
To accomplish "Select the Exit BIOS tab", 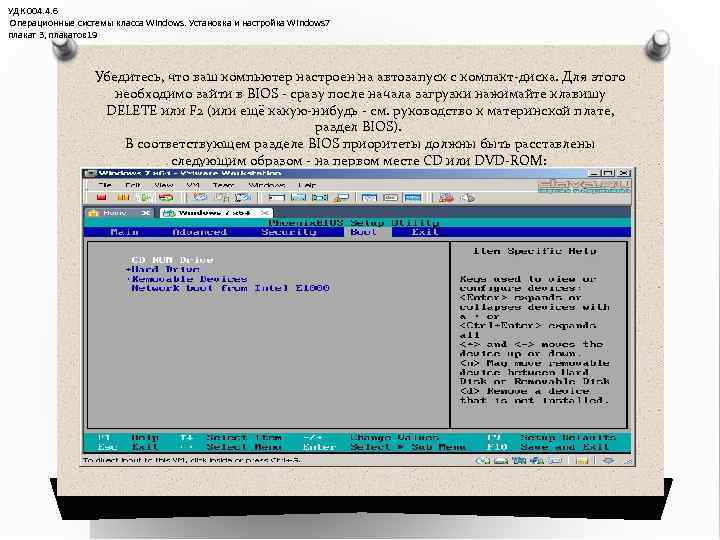I will pyautogui.click(x=425, y=232).
